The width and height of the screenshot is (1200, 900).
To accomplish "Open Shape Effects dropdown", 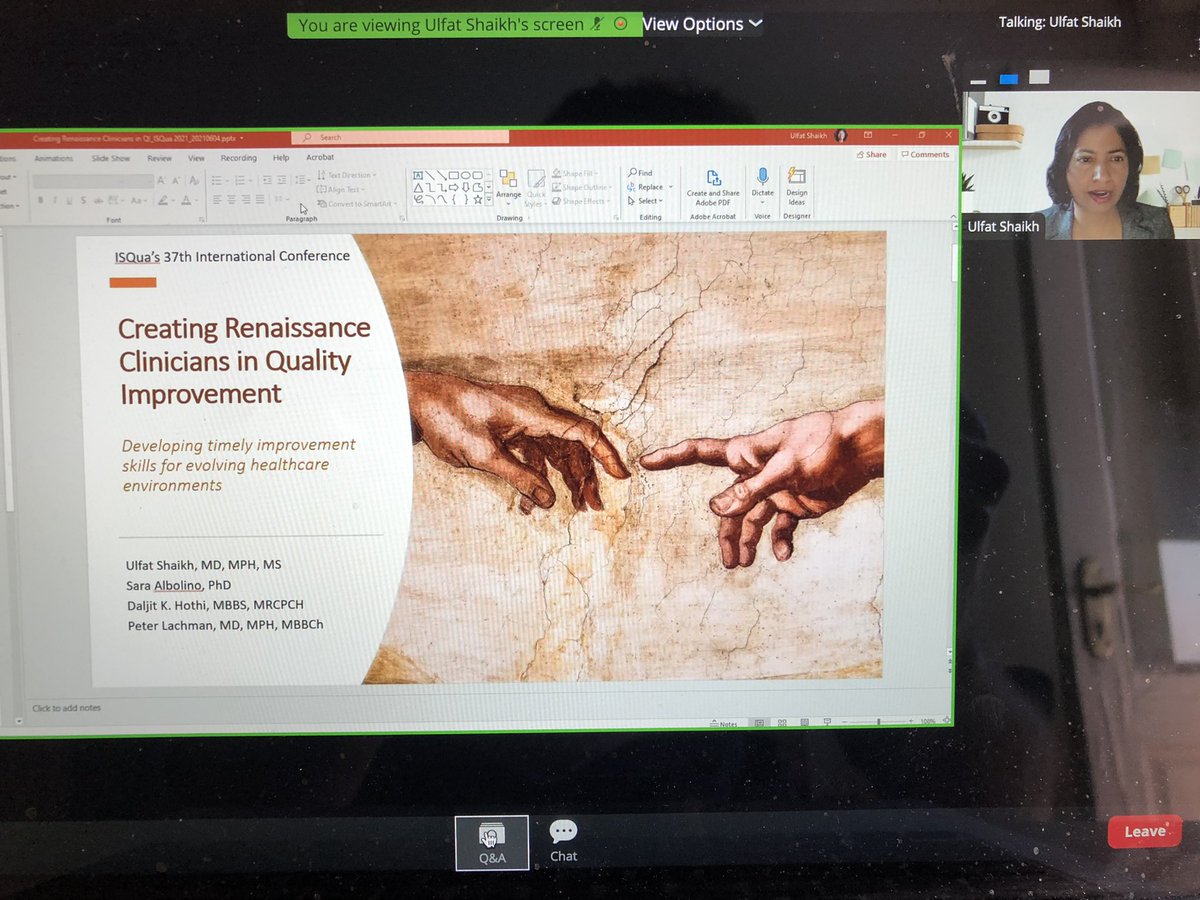I will click(x=579, y=201).
